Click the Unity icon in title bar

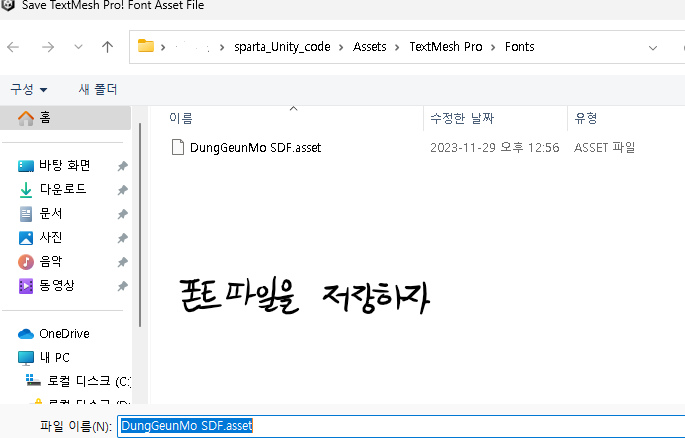(8, 5)
